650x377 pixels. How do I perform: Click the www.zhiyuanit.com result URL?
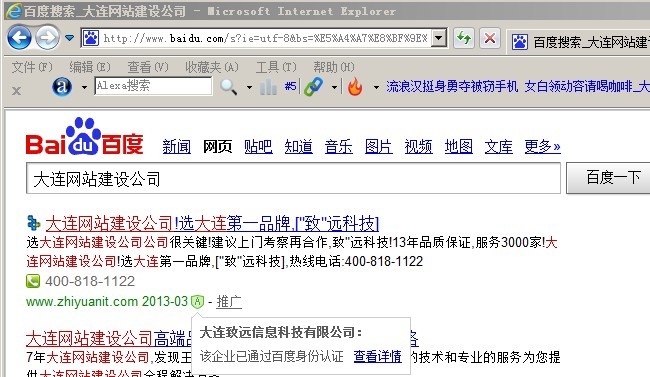click(82, 301)
